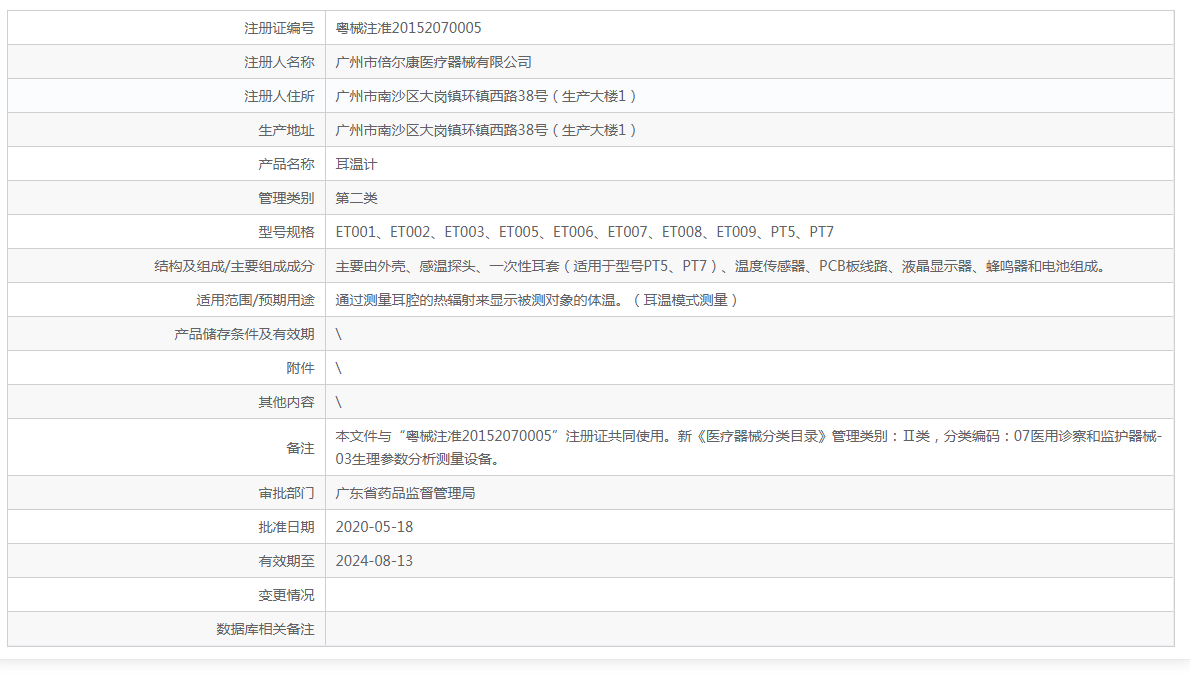
Task: Select the approval date 2020-05-18
Action: coord(374,527)
